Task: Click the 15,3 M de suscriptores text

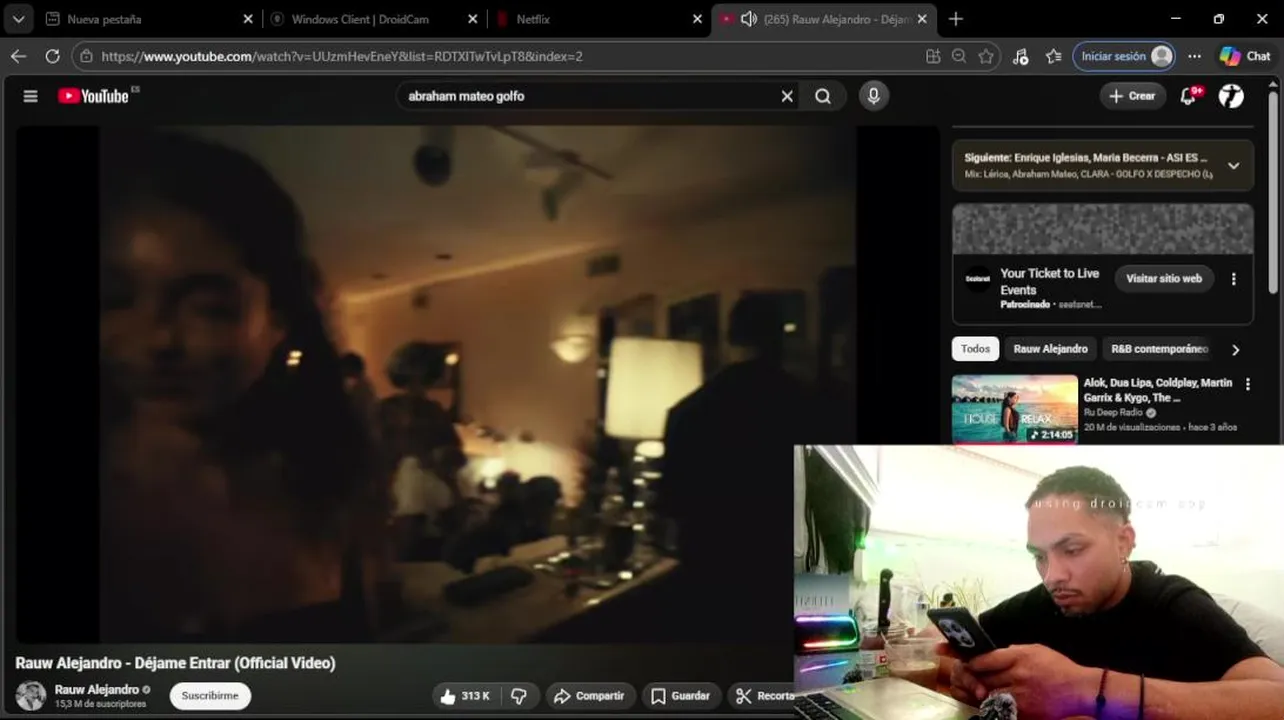Action: point(100,704)
